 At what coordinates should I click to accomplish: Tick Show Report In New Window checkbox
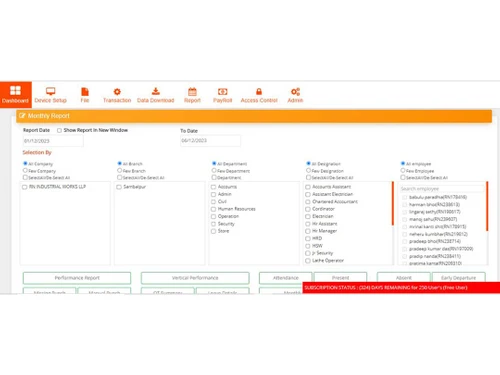[59, 130]
